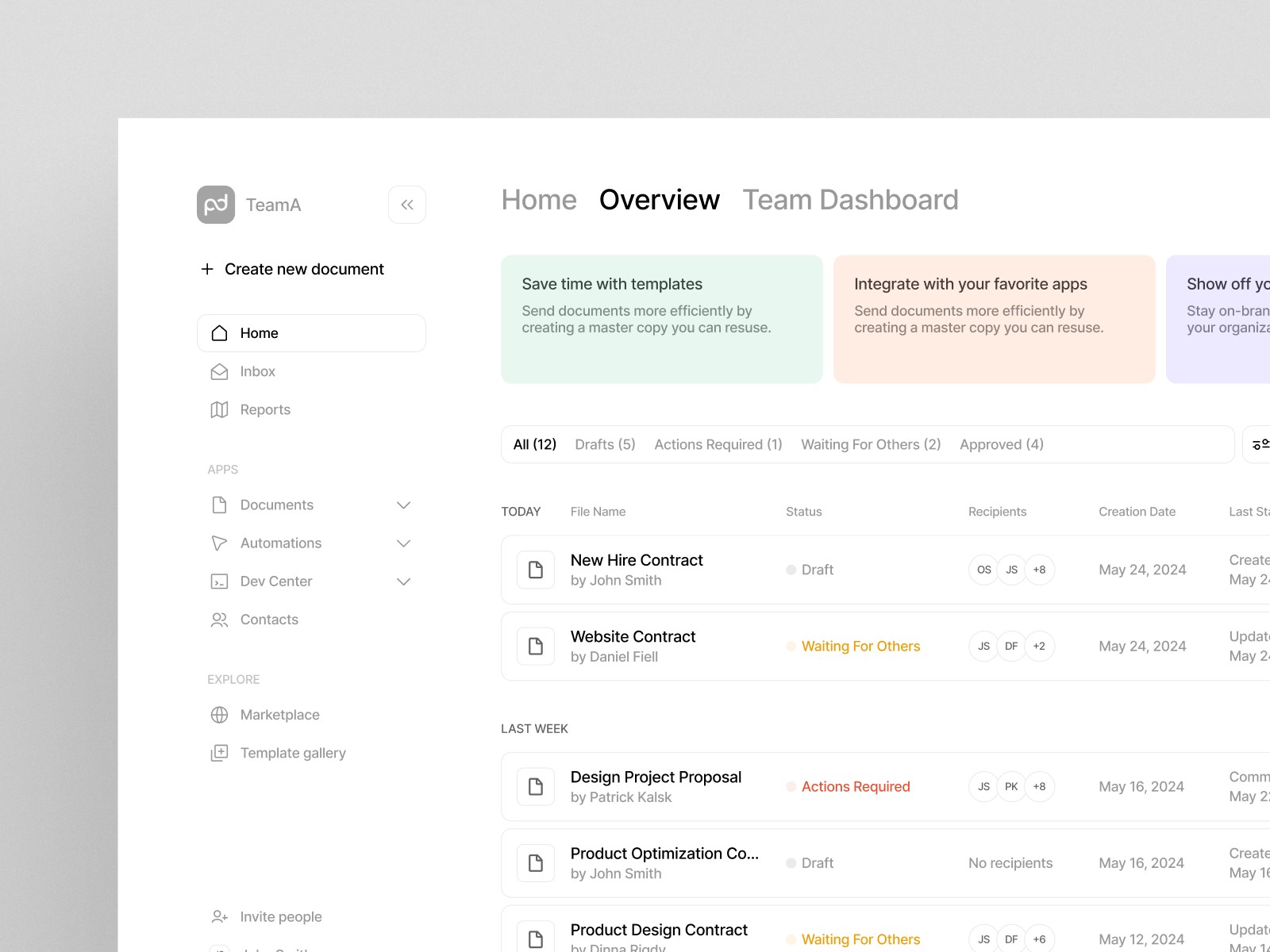
Task: Select the Overview heading tab
Action: 660,200
